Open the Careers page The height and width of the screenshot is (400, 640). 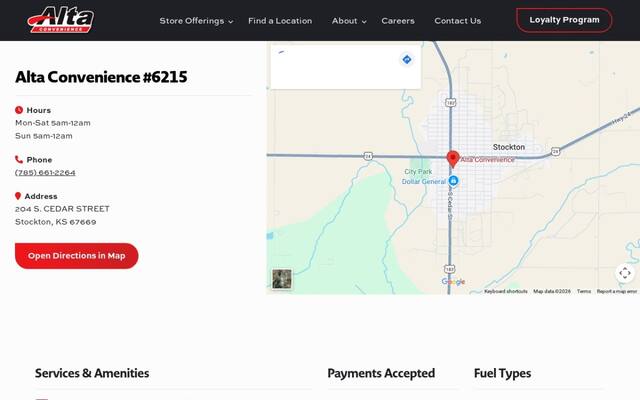pos(398,21)
